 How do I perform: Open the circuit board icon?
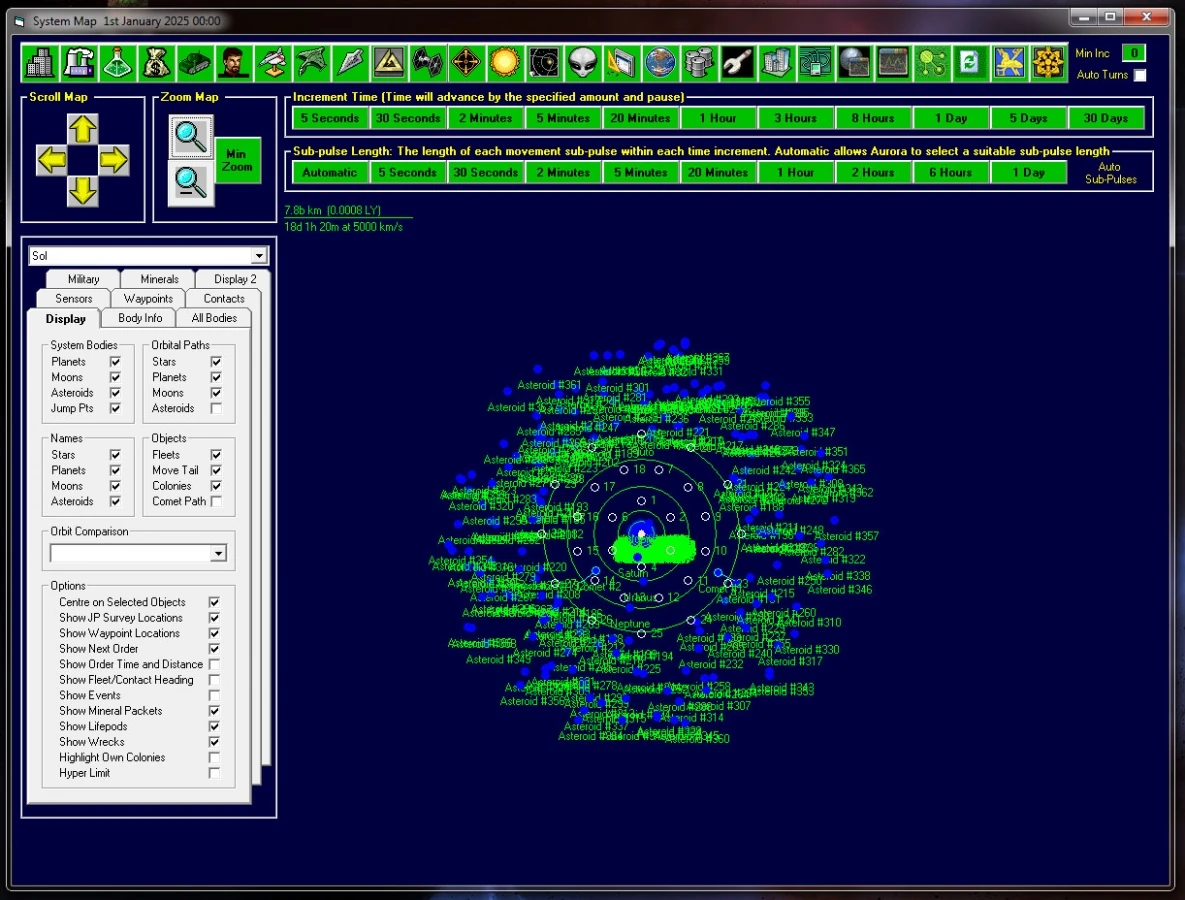point(815,63)
